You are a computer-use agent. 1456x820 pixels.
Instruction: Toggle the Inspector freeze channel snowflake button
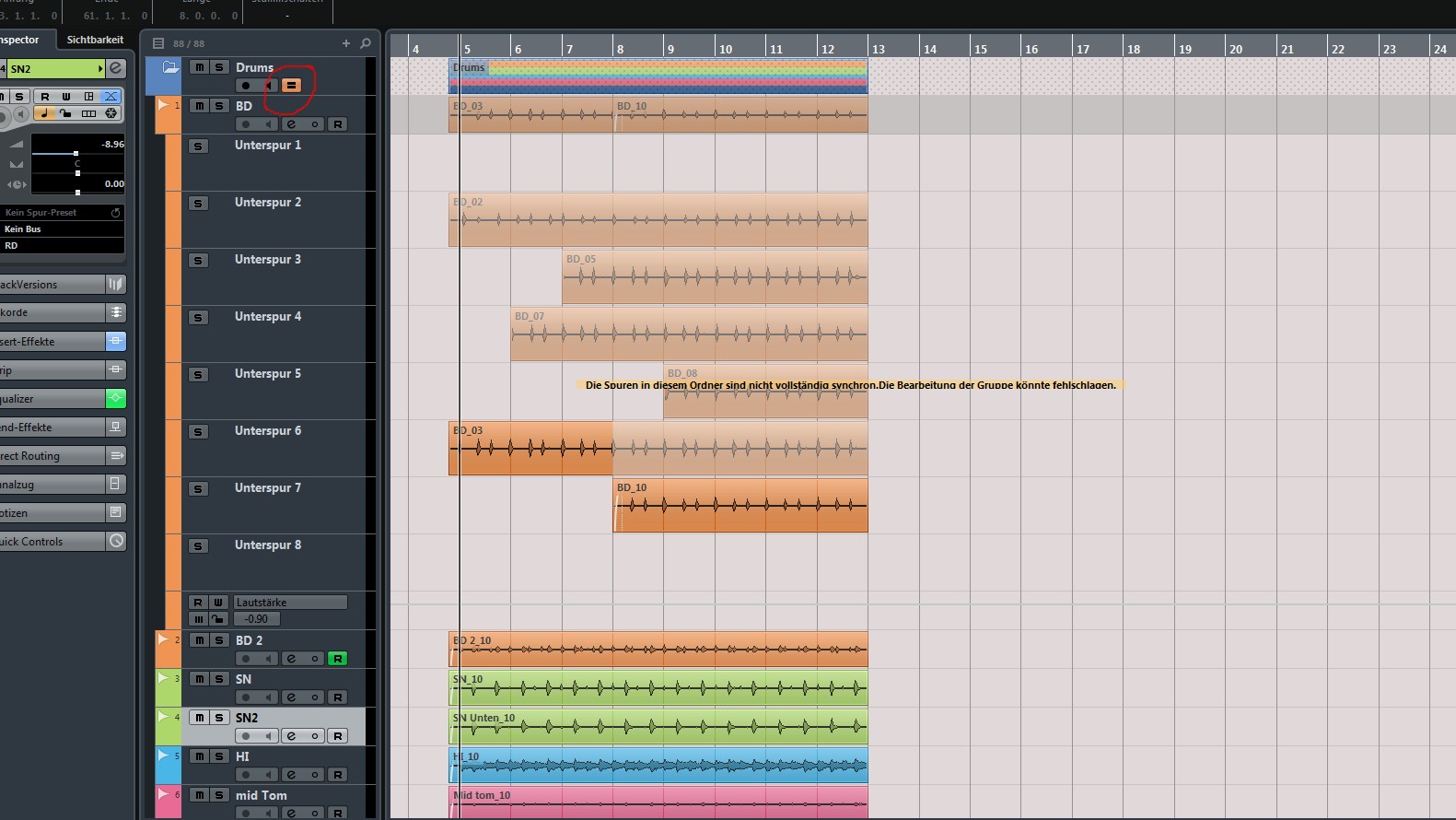[x=111, y=113]
